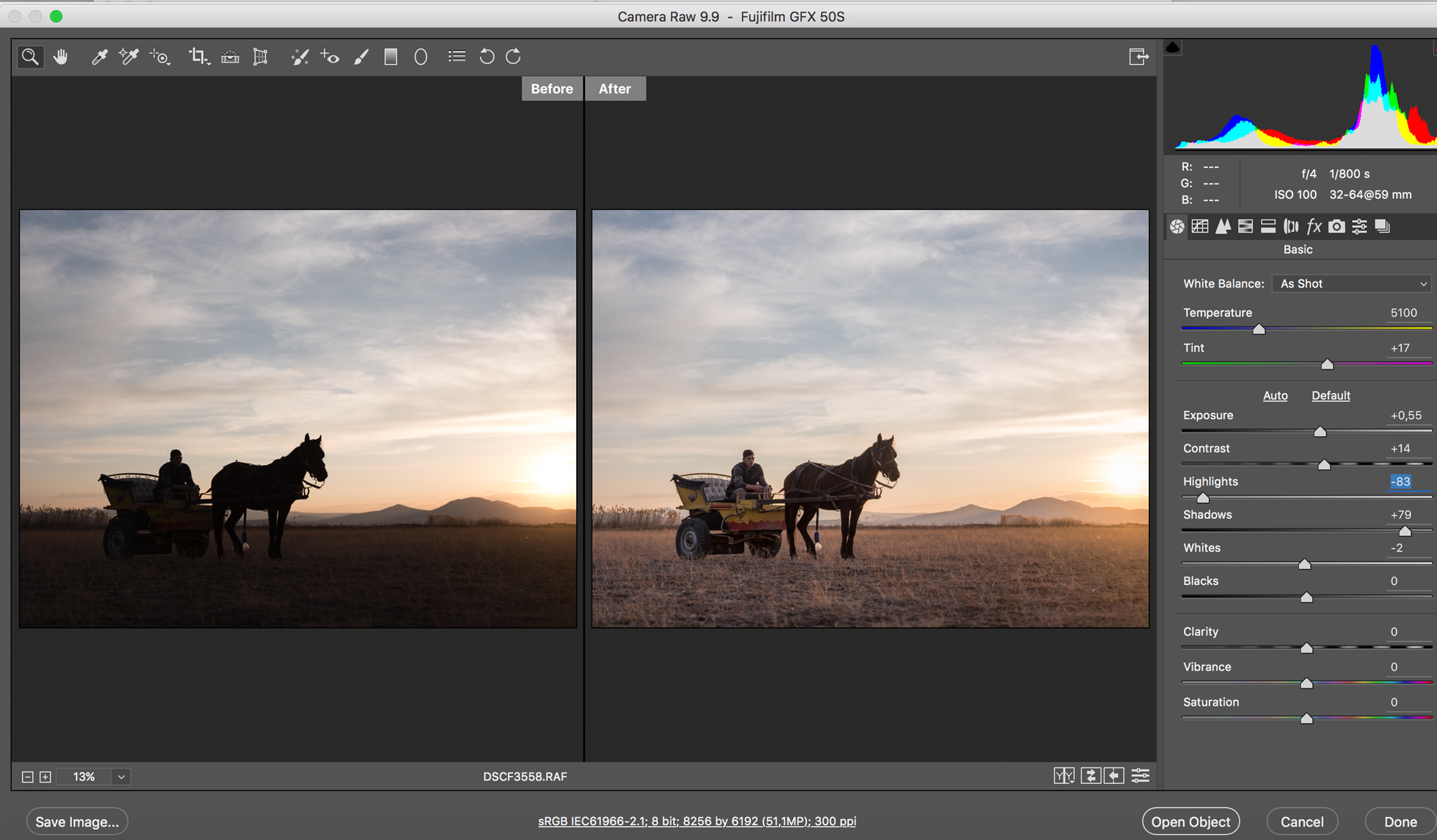Click the Open Object button

1191,821
